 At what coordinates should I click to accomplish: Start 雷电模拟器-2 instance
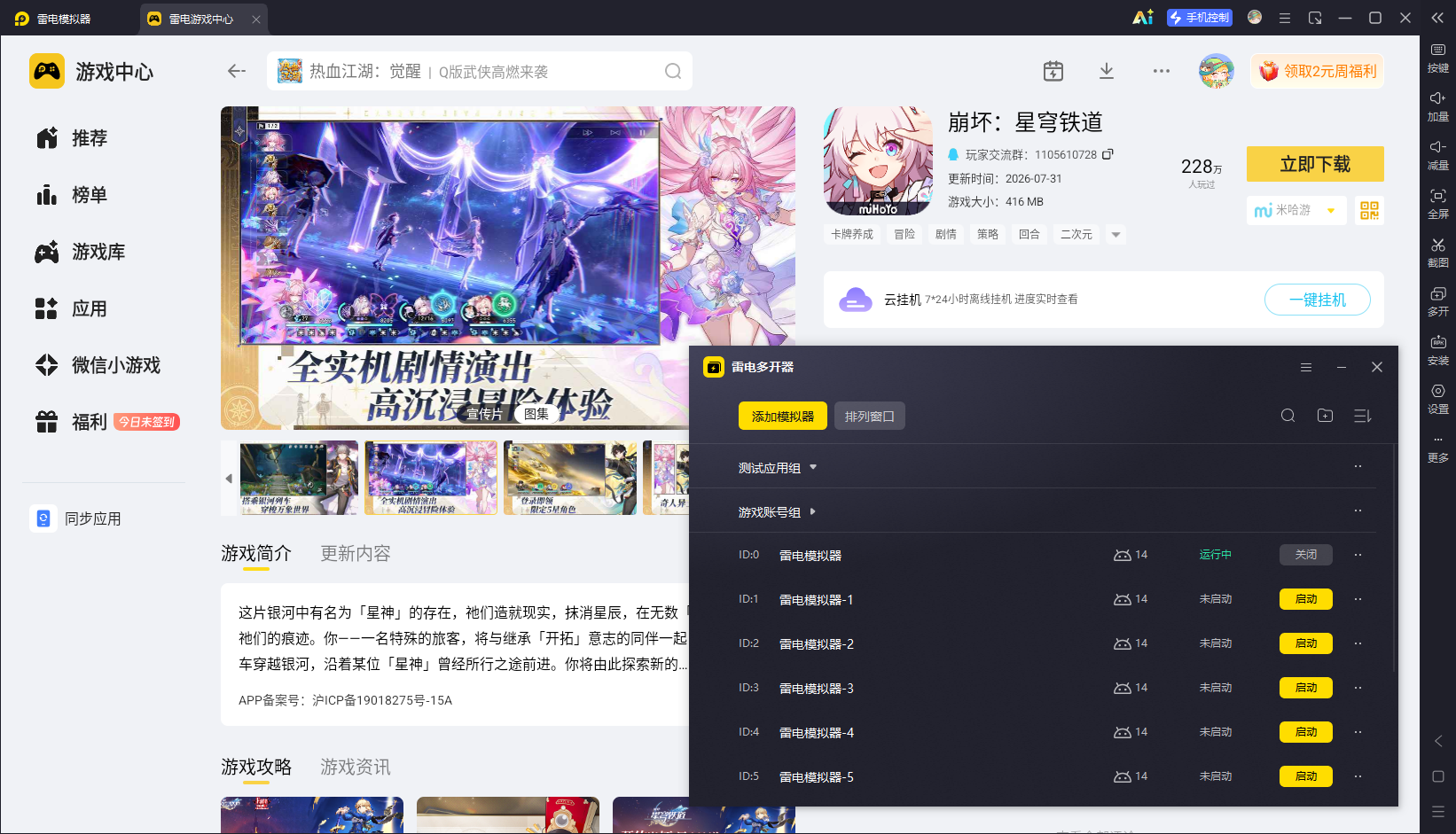click(1306, 643)
